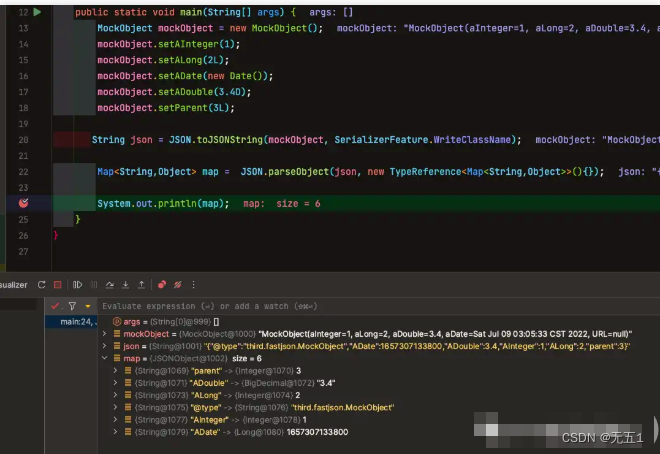This screenshot has width=660, height=454.
Task: Expand the json variable node
Action: click(x=104, y=346)
